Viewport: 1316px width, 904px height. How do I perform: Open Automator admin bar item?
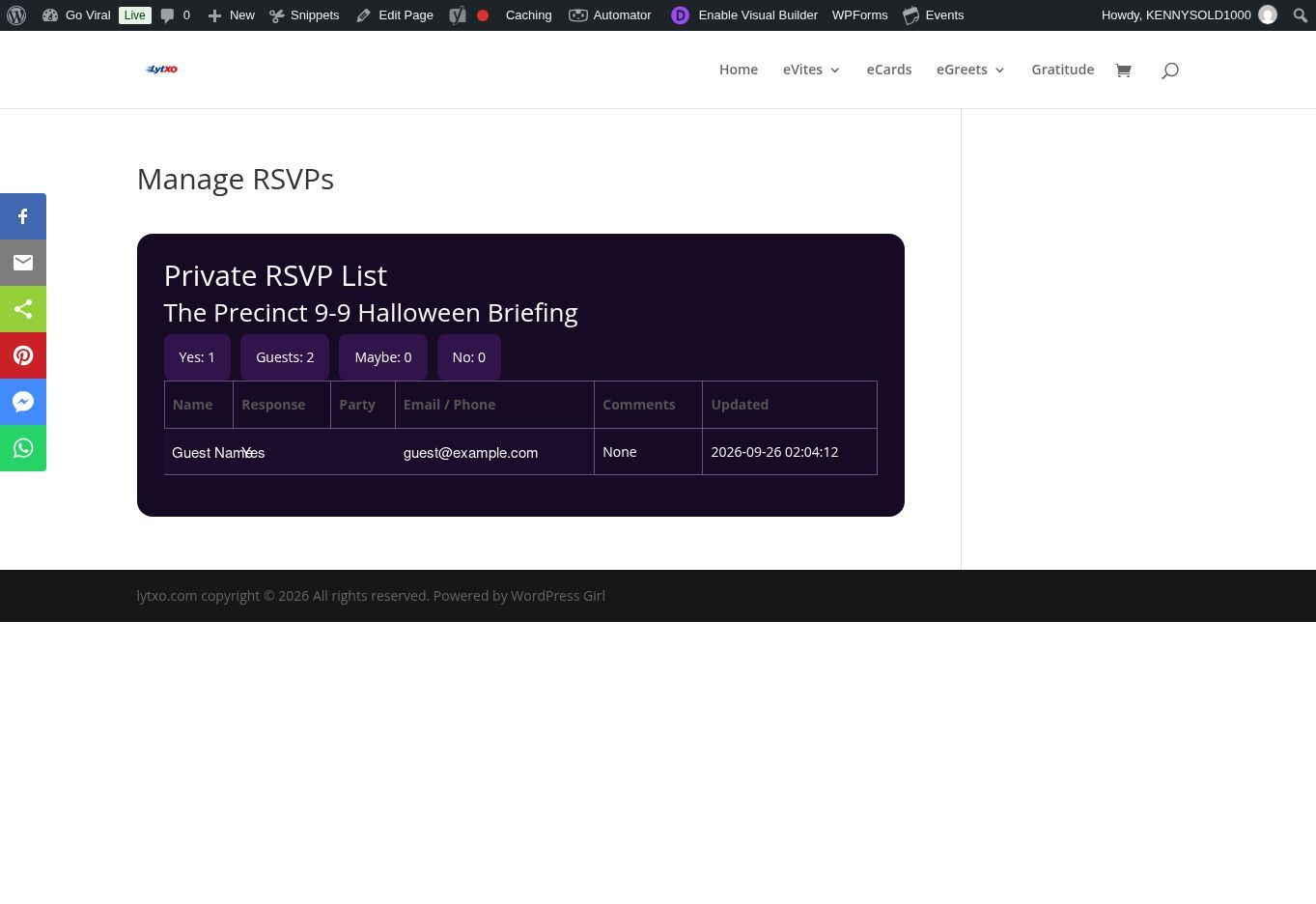[x=610, y=15]
